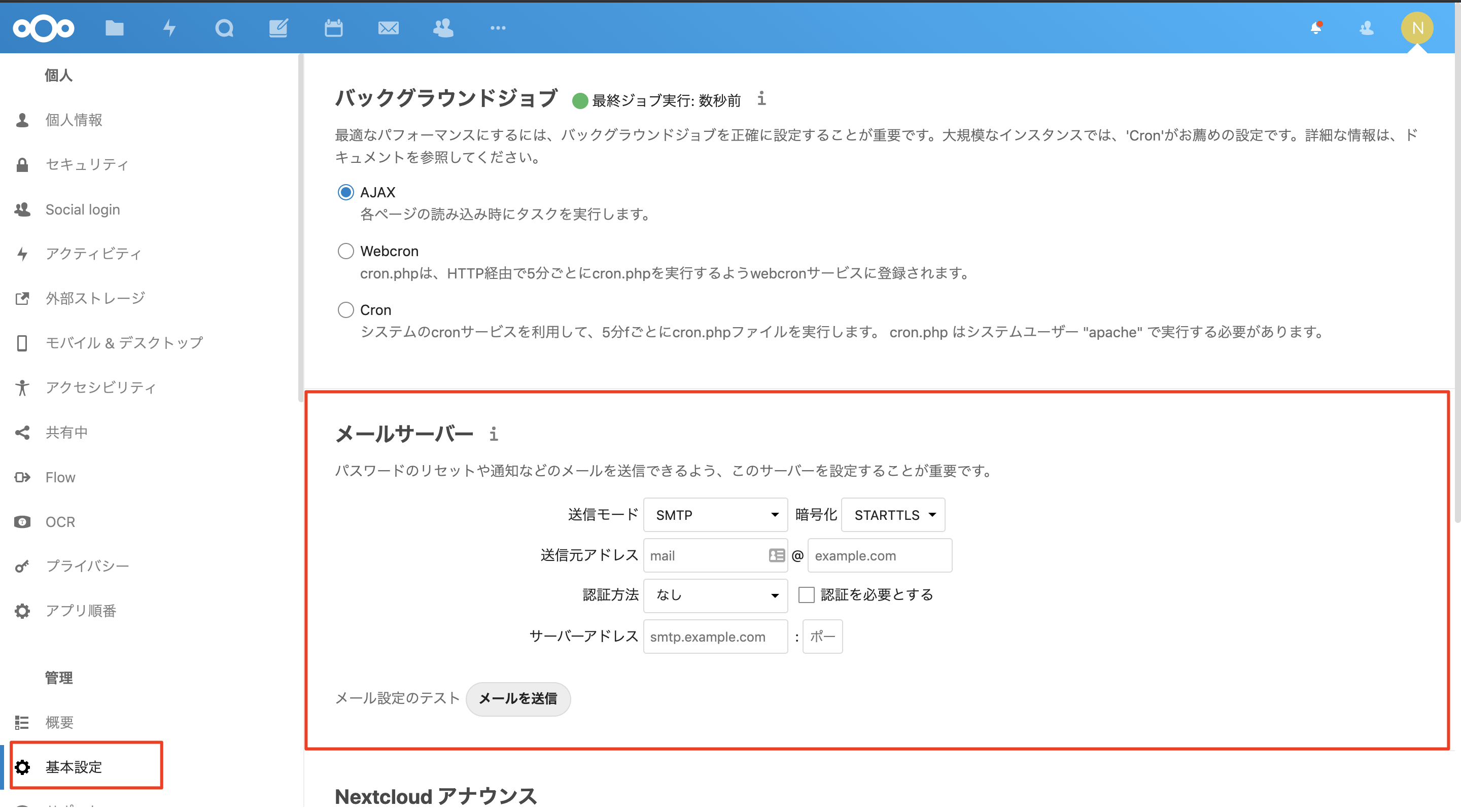
Task: Open 外部ストレージ settings in sidebar
Action: point(95,298)
